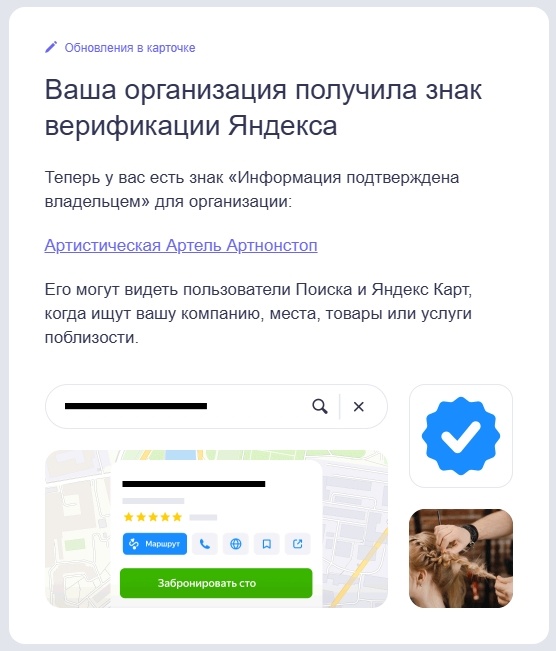Click the blue Маршрут route button
Image resolution: width=556 pixels, height=651 pixels.
155,544
